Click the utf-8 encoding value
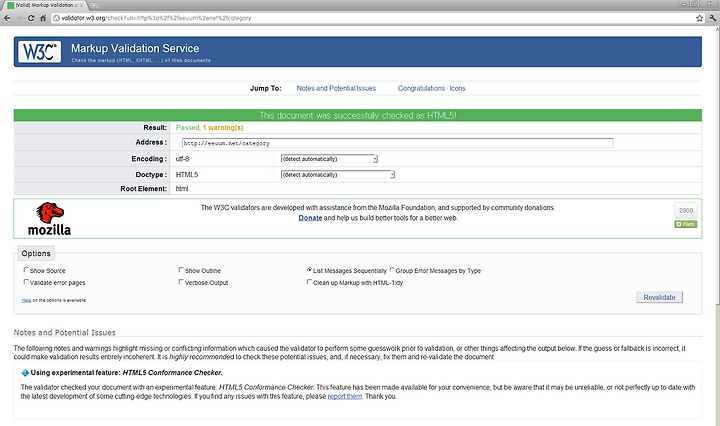The width and height of the screenshot is (720, 426). pos(182,159)
